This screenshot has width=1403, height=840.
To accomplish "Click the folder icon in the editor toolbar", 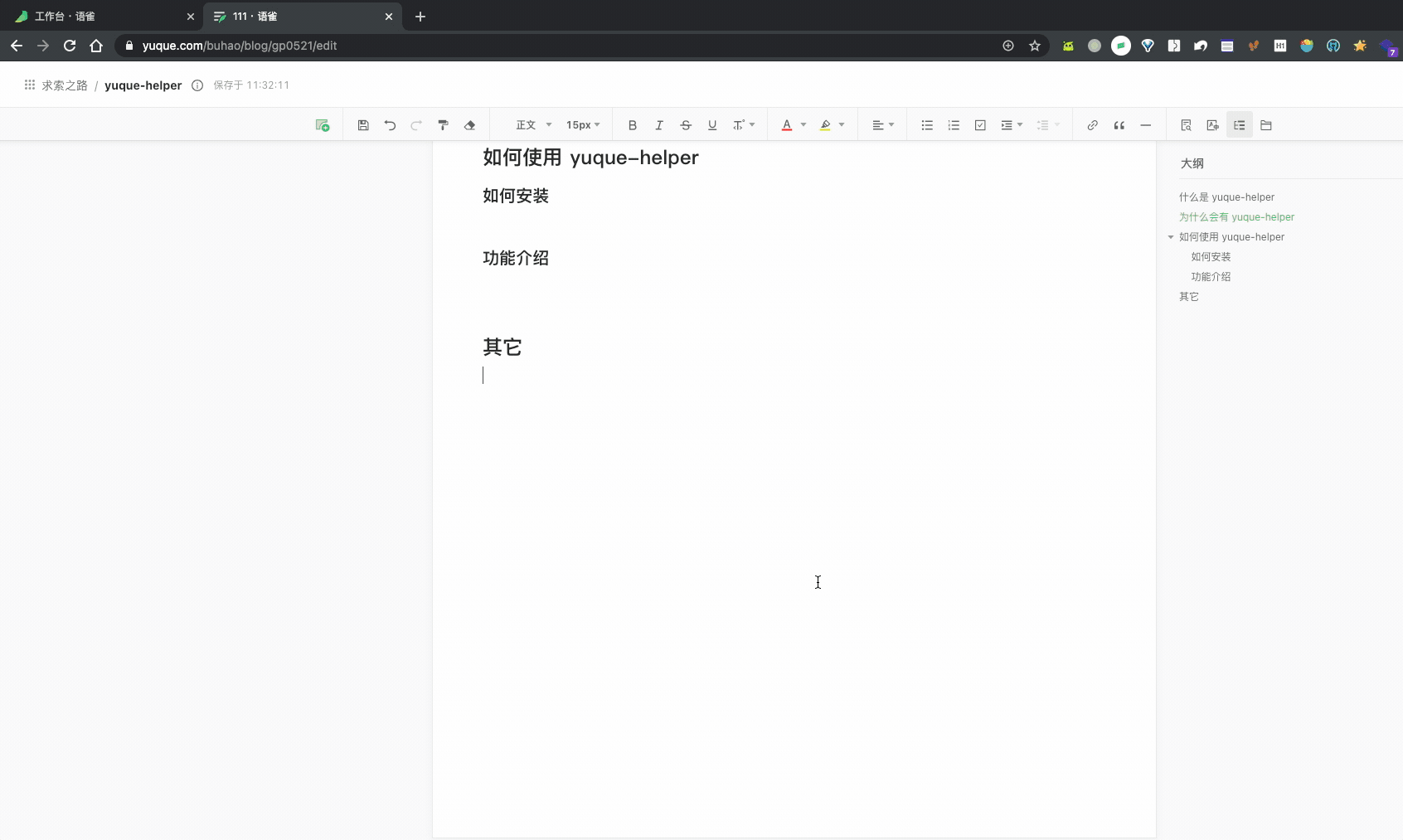I will click(x=1266, y=125).
